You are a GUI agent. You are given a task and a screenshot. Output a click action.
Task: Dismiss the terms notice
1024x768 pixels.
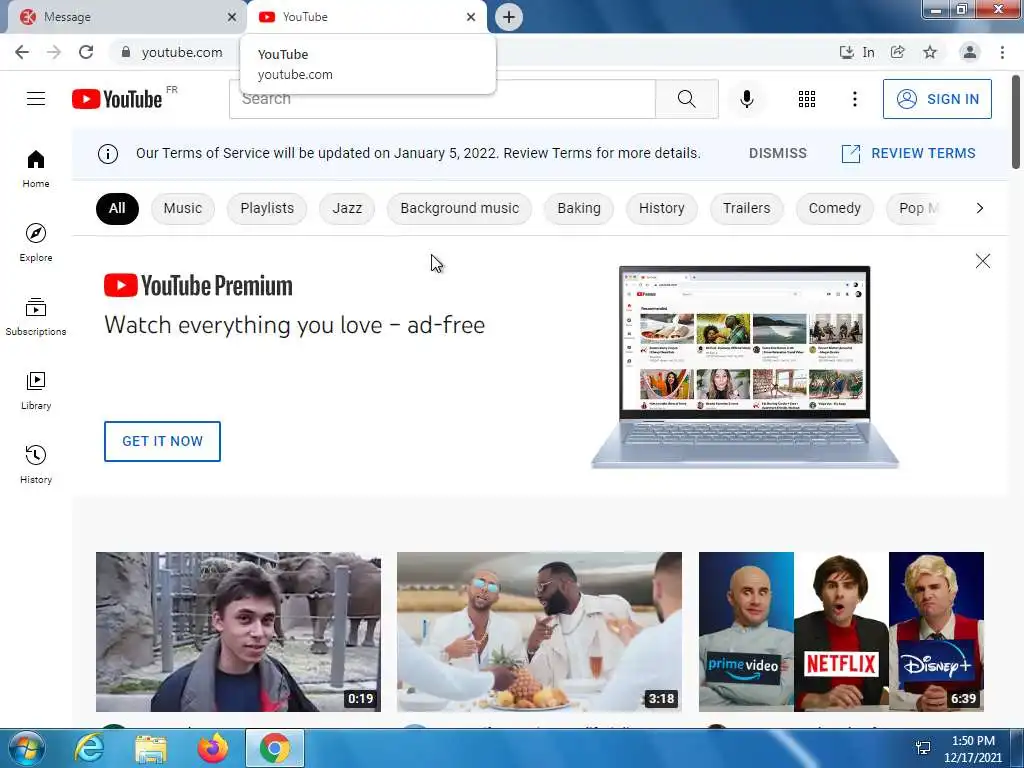coord(778,153)
